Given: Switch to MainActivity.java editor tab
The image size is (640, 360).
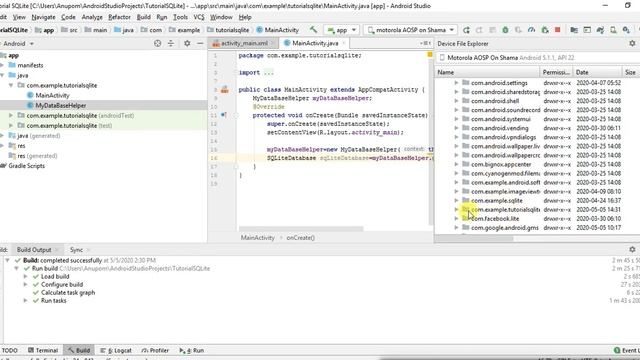Looking at the screenshot, I should pos(315,43).
